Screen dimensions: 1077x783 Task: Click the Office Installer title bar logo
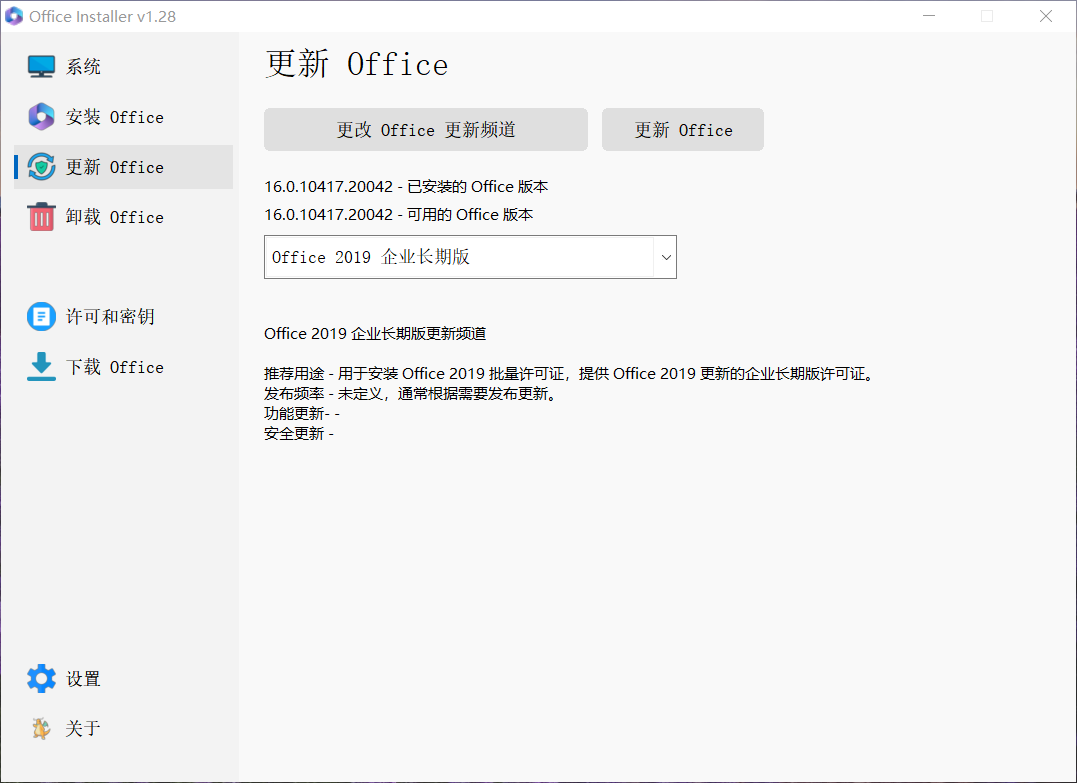tap(14, 16)
